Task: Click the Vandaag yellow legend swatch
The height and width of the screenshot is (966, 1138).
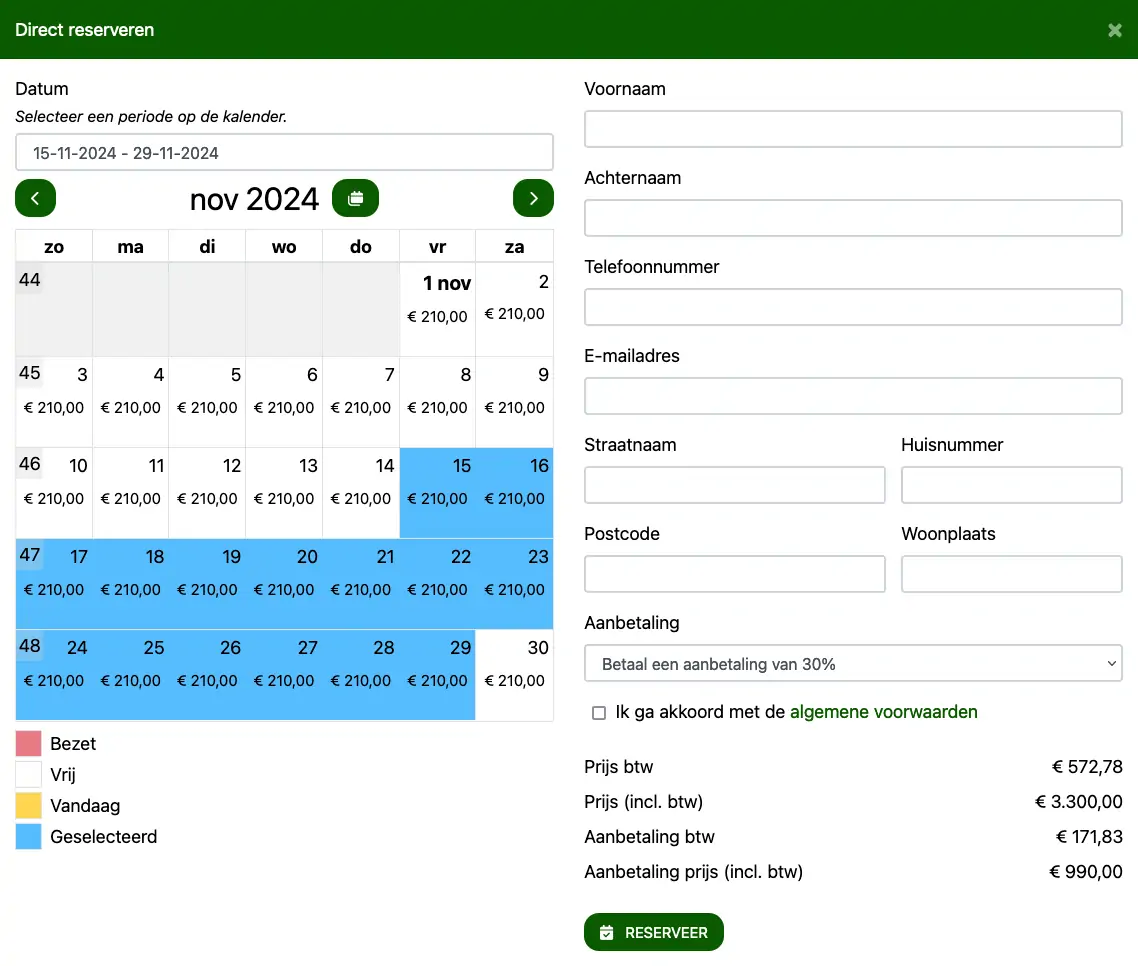Action: click(x=28, y=806)
